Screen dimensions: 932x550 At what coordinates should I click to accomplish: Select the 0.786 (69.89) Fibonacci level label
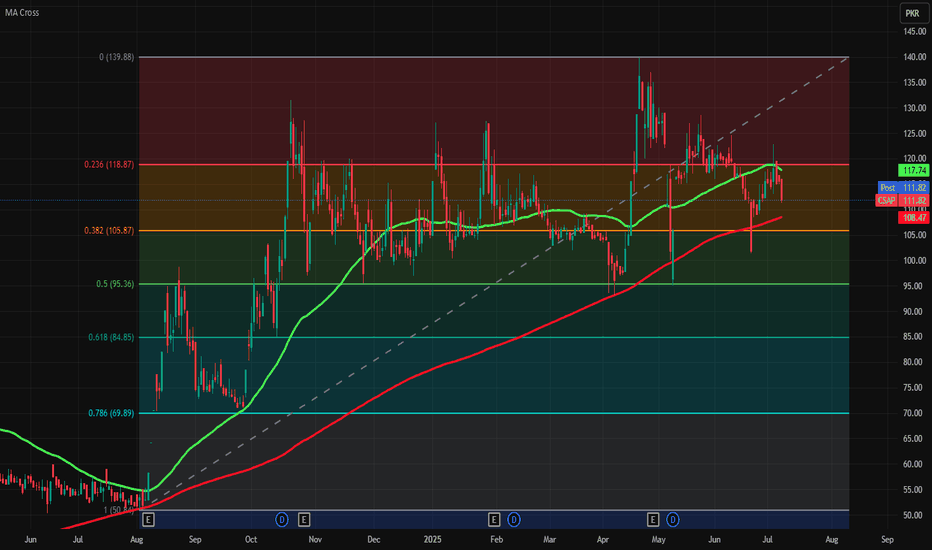(x=111, y=413)
